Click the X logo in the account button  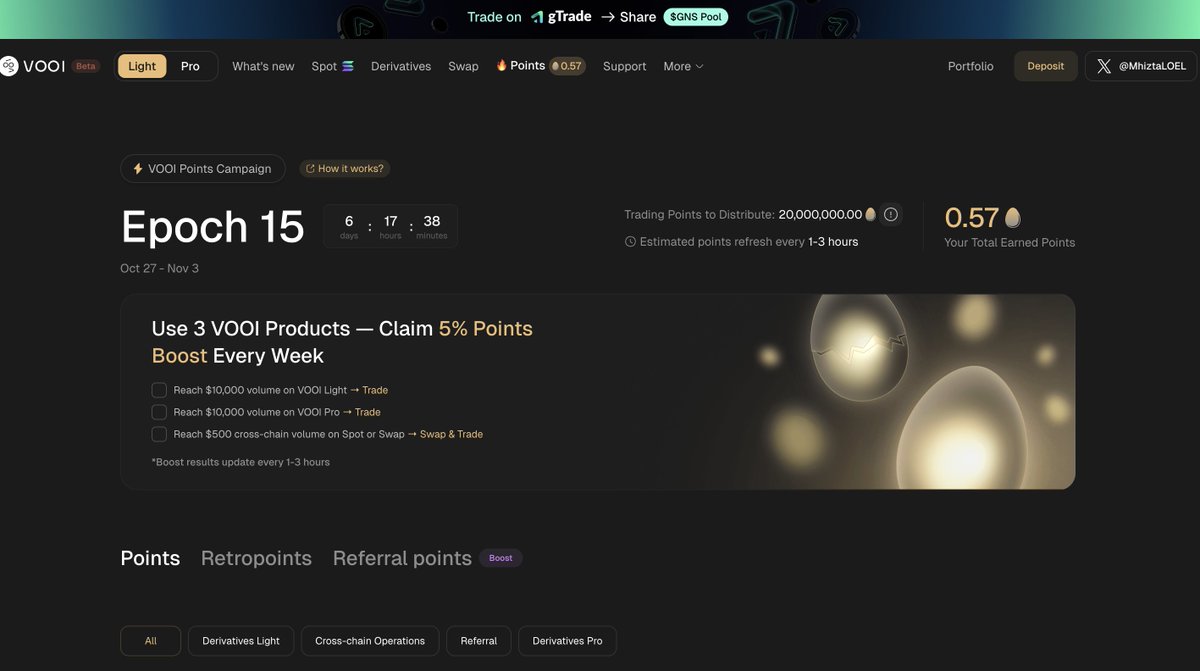1104,66
